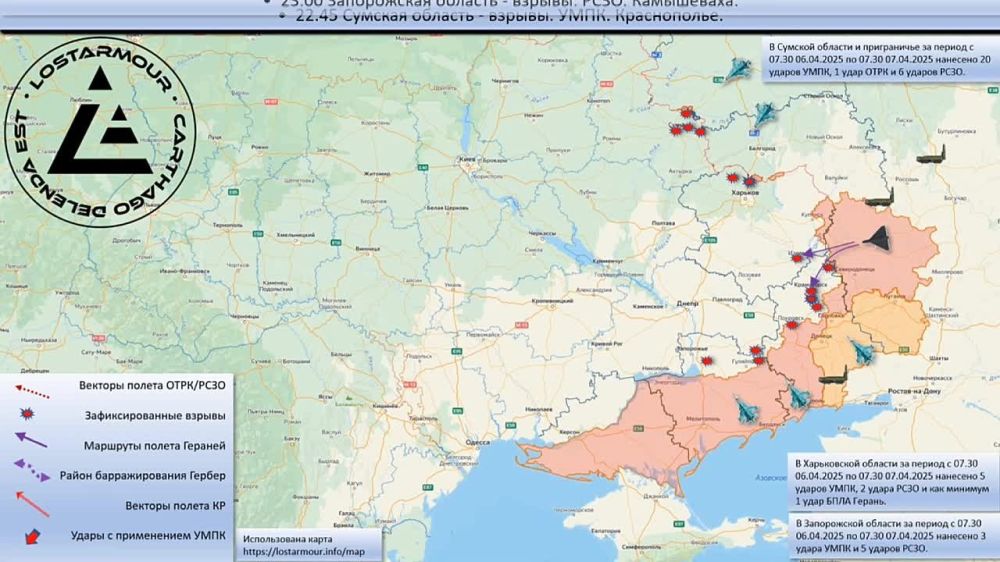Viewport: 1000px width, 562px height.
Task: Click the purple arrowhead pointing at Краматорск
Action: pyautogui.click(x=816, y=282)
